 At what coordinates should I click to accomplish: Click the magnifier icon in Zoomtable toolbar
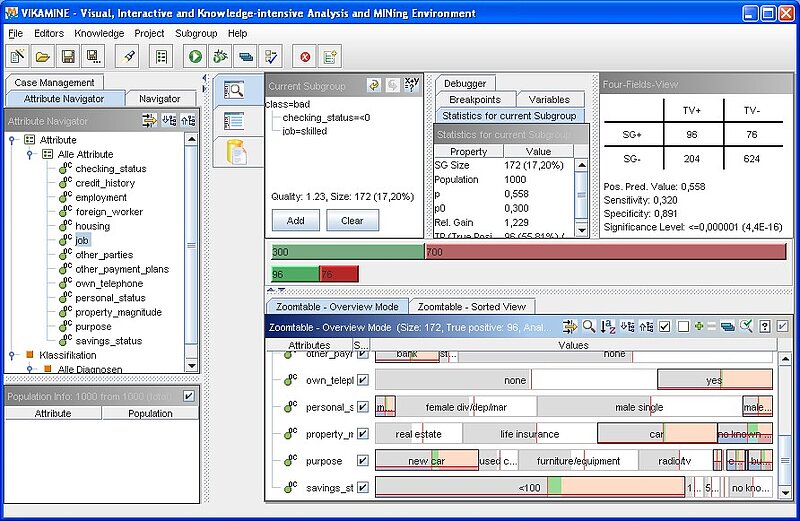pyautogui.click(x=589, y=326)
